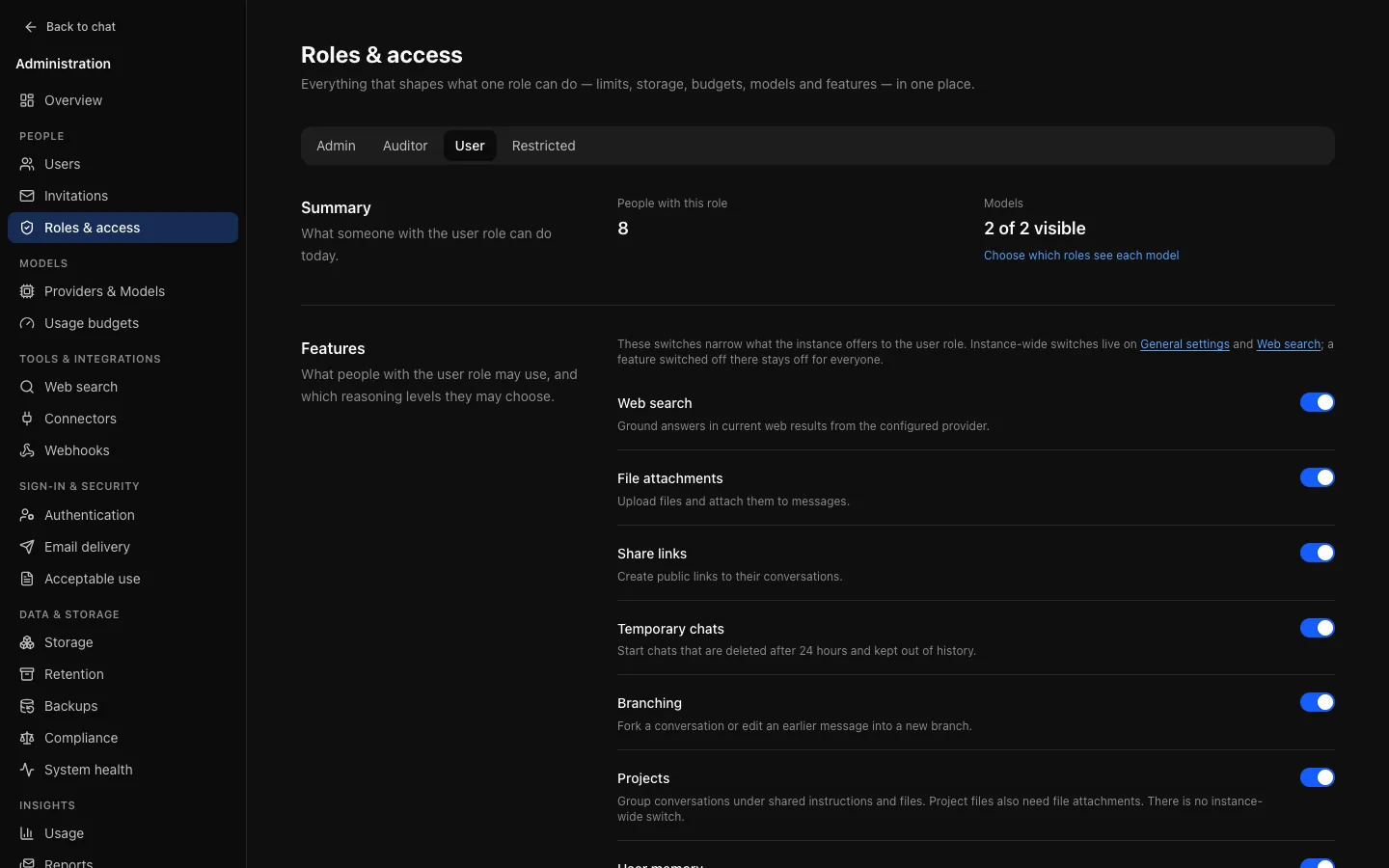1389x868 pixels.
Task: Toggle the Share links switch
Action: [x=1317, y=553]
